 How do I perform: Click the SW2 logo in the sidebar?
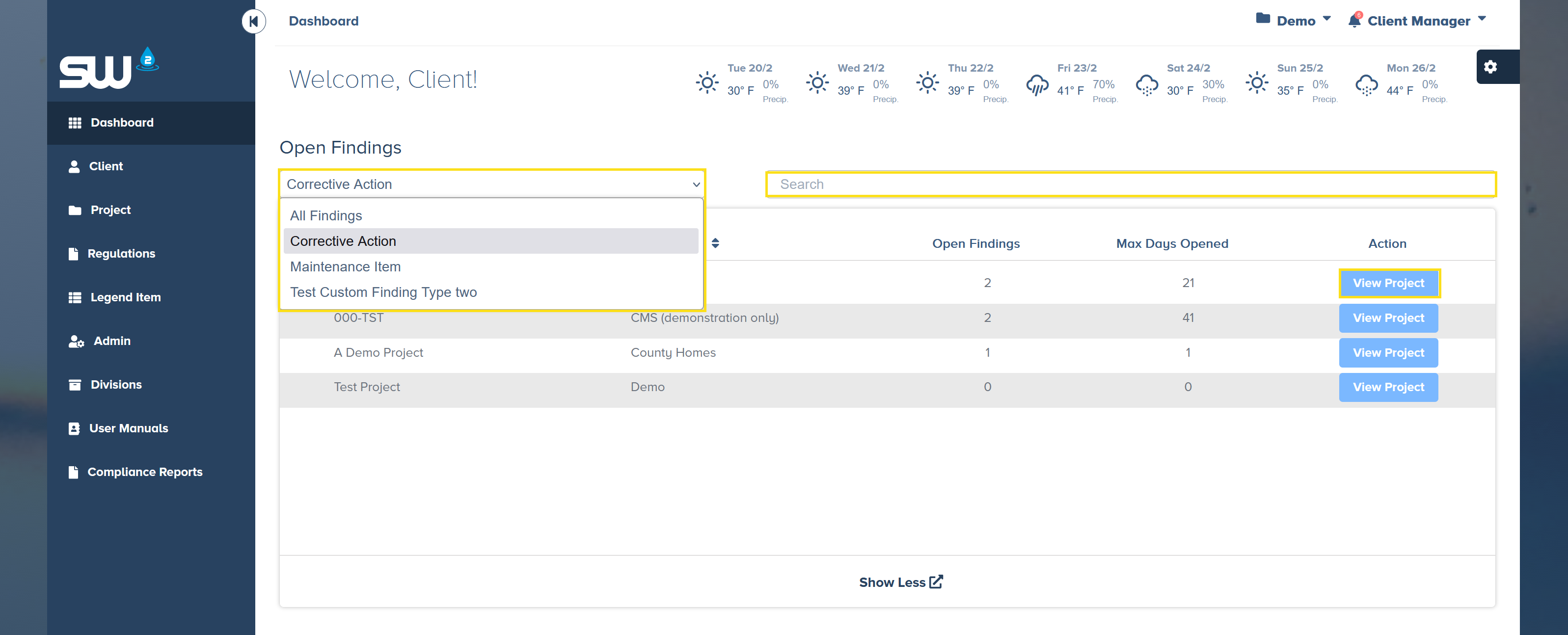coord(108,69)
